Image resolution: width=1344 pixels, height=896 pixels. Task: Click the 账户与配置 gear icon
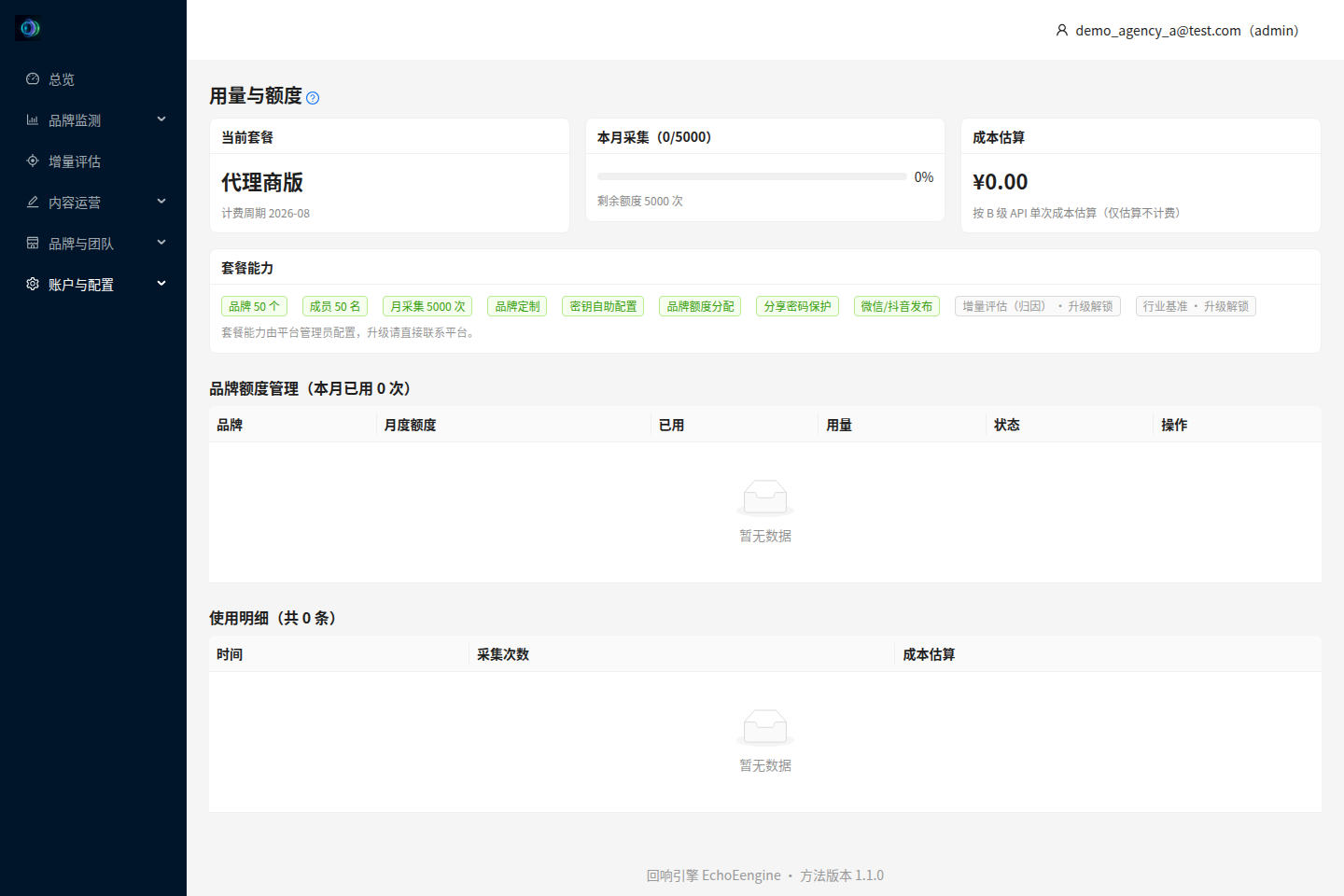[x=33, y=285]
